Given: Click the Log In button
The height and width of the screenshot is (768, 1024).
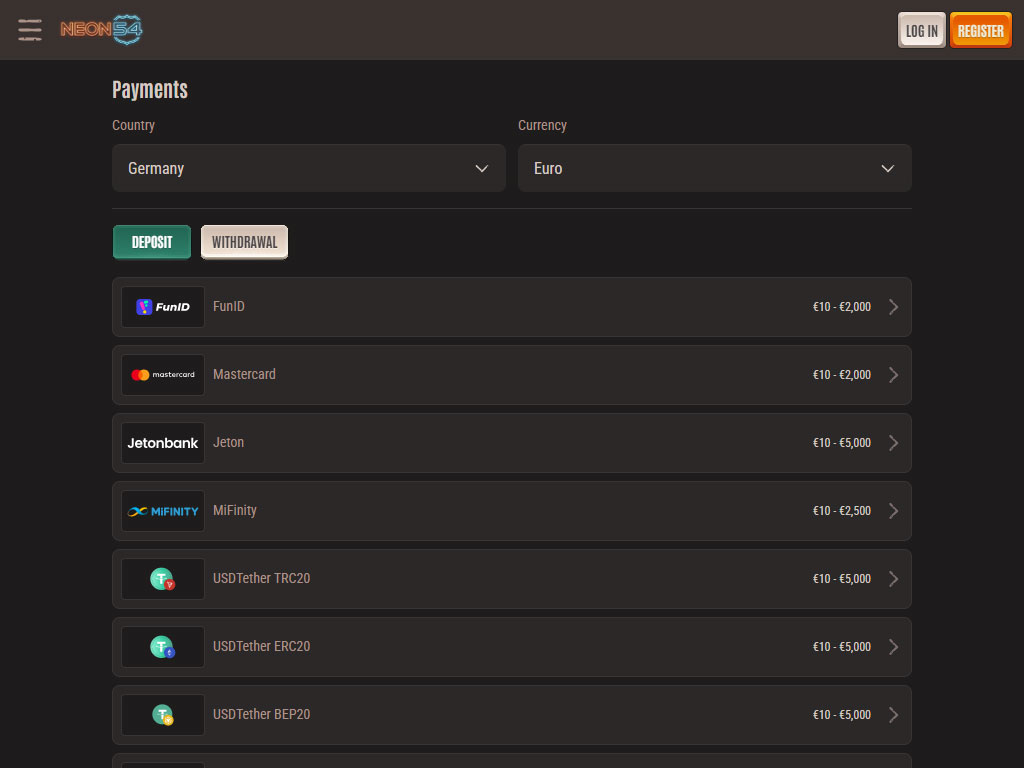Looking at the screenshot, I should 921,30.
